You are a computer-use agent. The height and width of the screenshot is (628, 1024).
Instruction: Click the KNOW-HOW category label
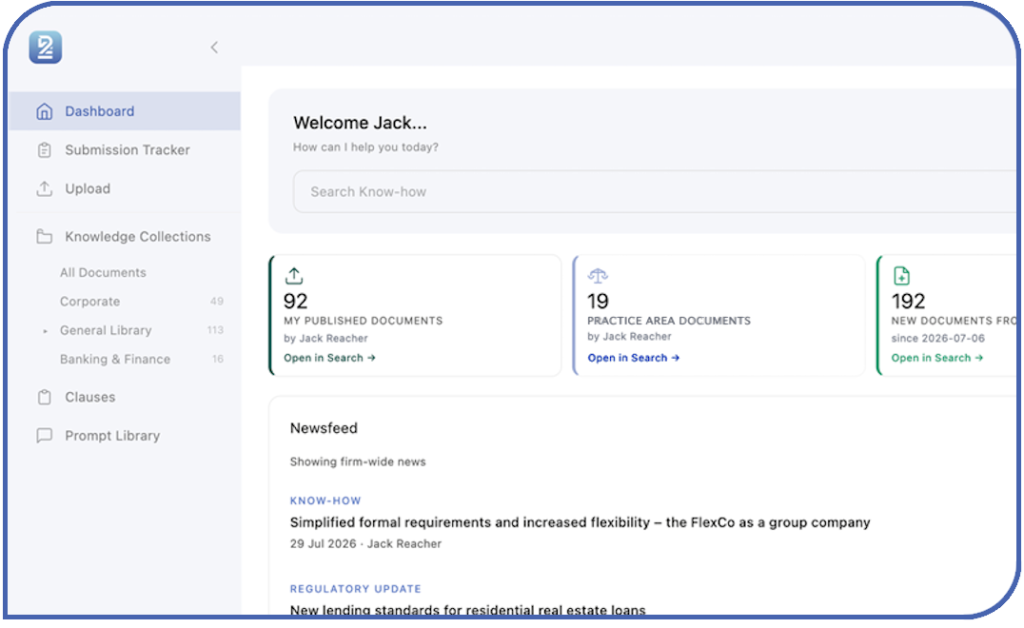point(325,501)
